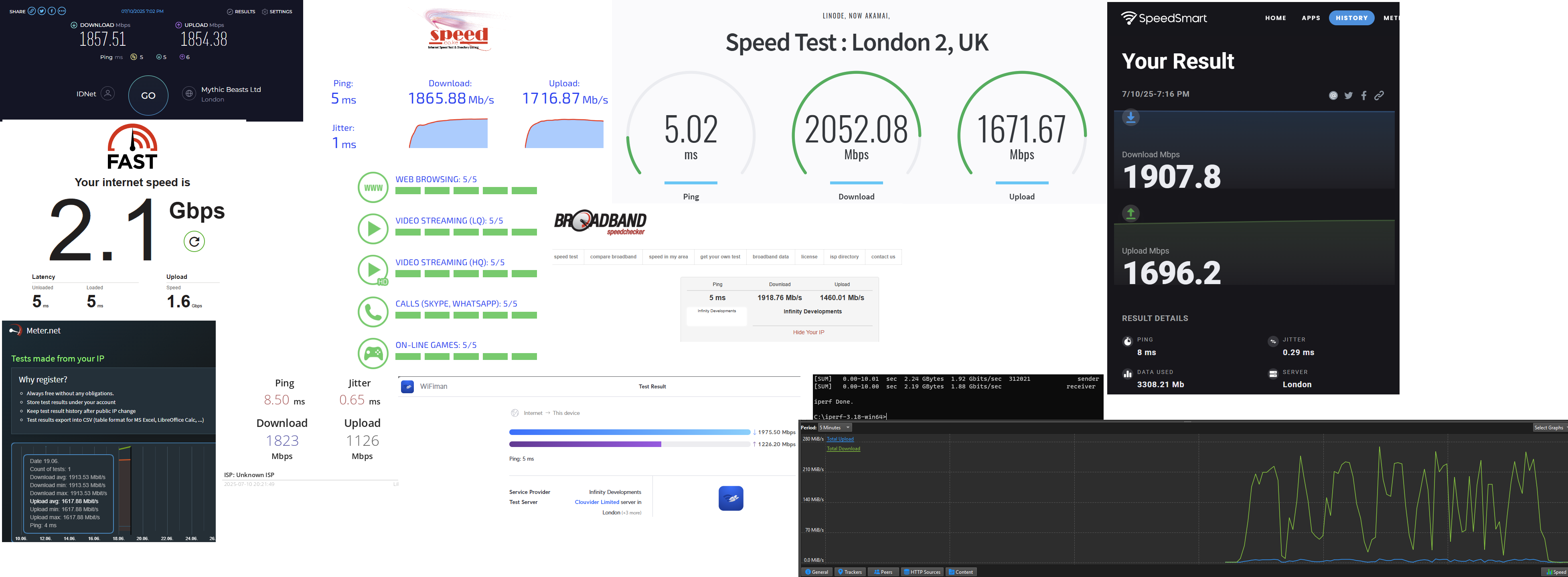Share Speedtest result on Twitter
Viewport: 1568px width, 577px height.
(42, 11)
